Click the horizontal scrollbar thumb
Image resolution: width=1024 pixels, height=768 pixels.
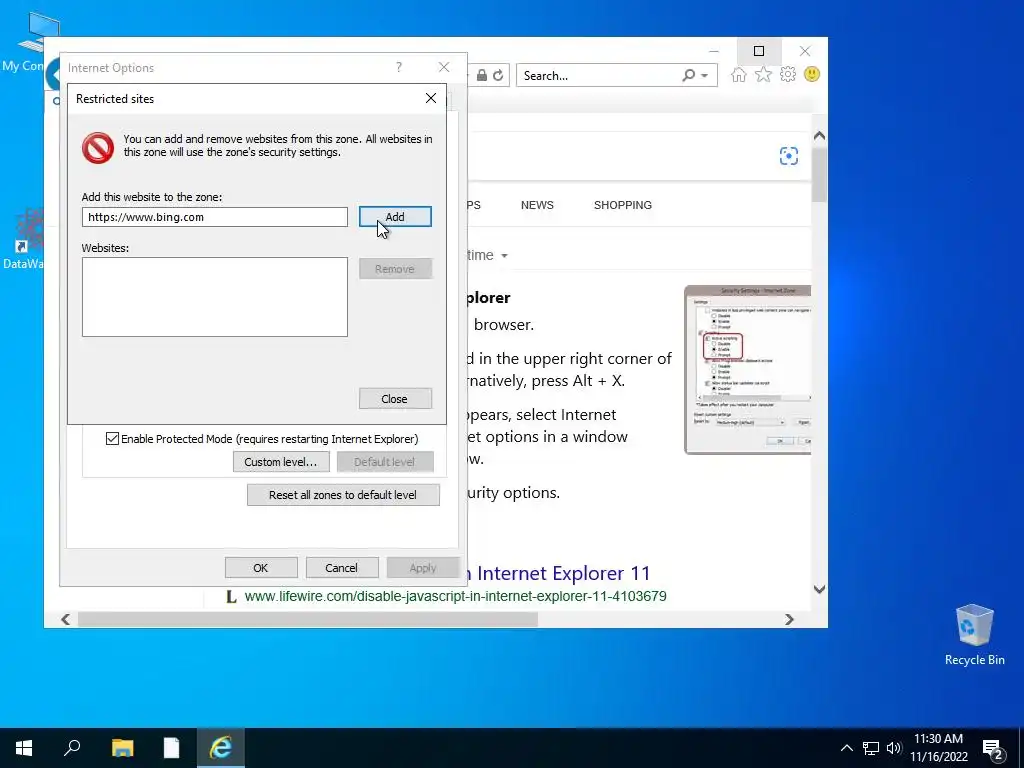point(308,619)
